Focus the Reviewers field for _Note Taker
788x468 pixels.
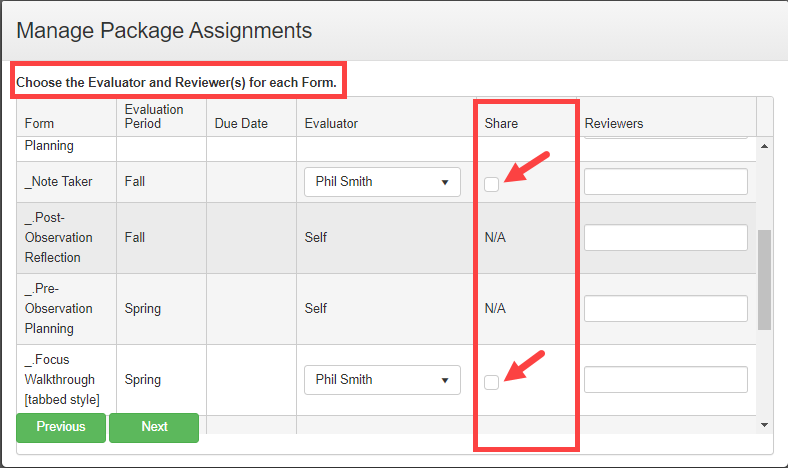(666, 182)
